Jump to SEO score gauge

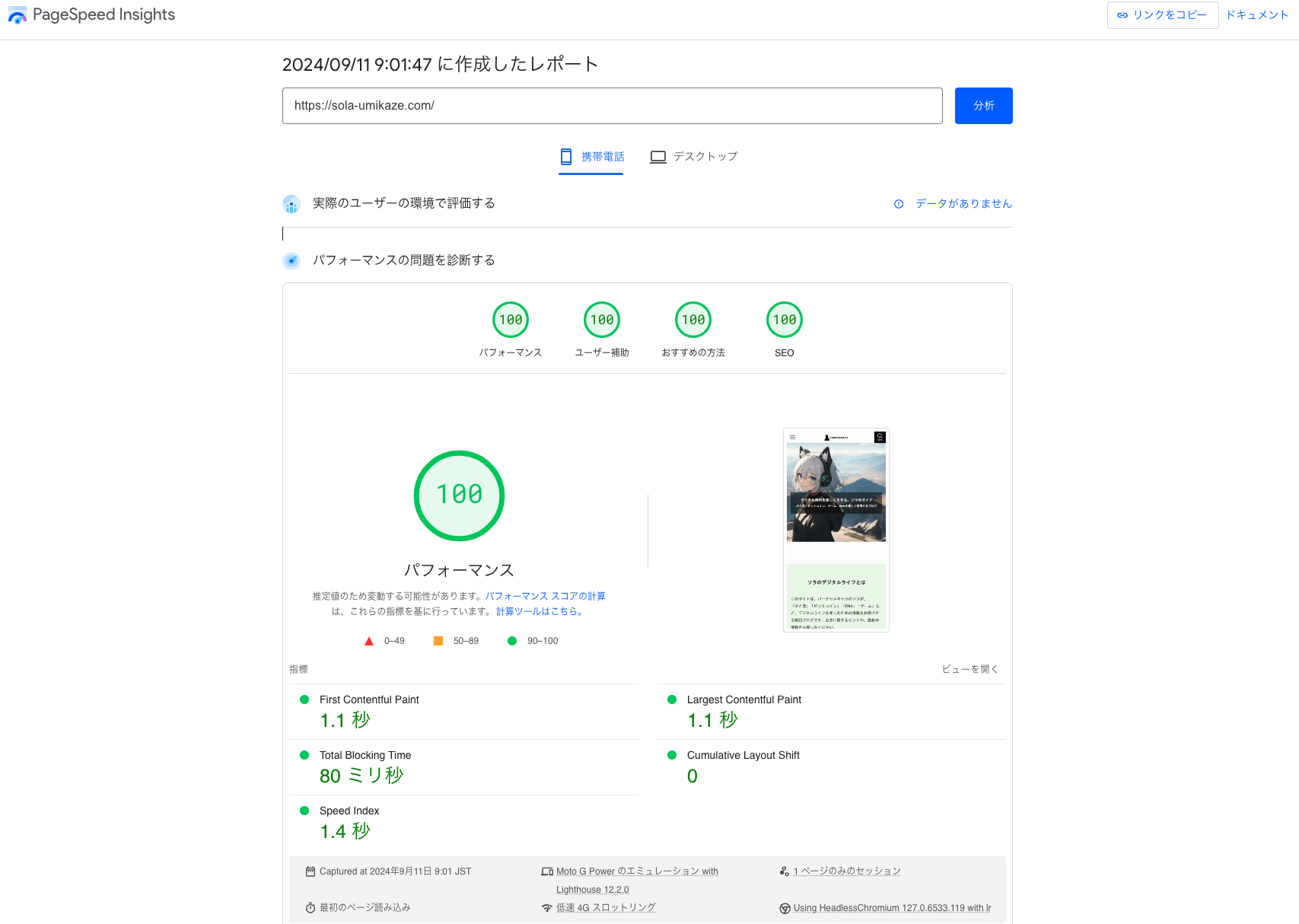coord(785,320)
